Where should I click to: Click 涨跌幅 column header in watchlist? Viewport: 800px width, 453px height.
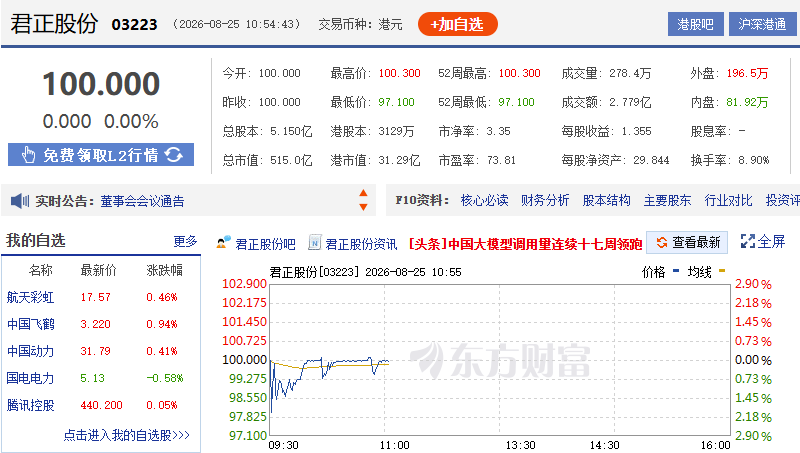(x=164, y=270)
